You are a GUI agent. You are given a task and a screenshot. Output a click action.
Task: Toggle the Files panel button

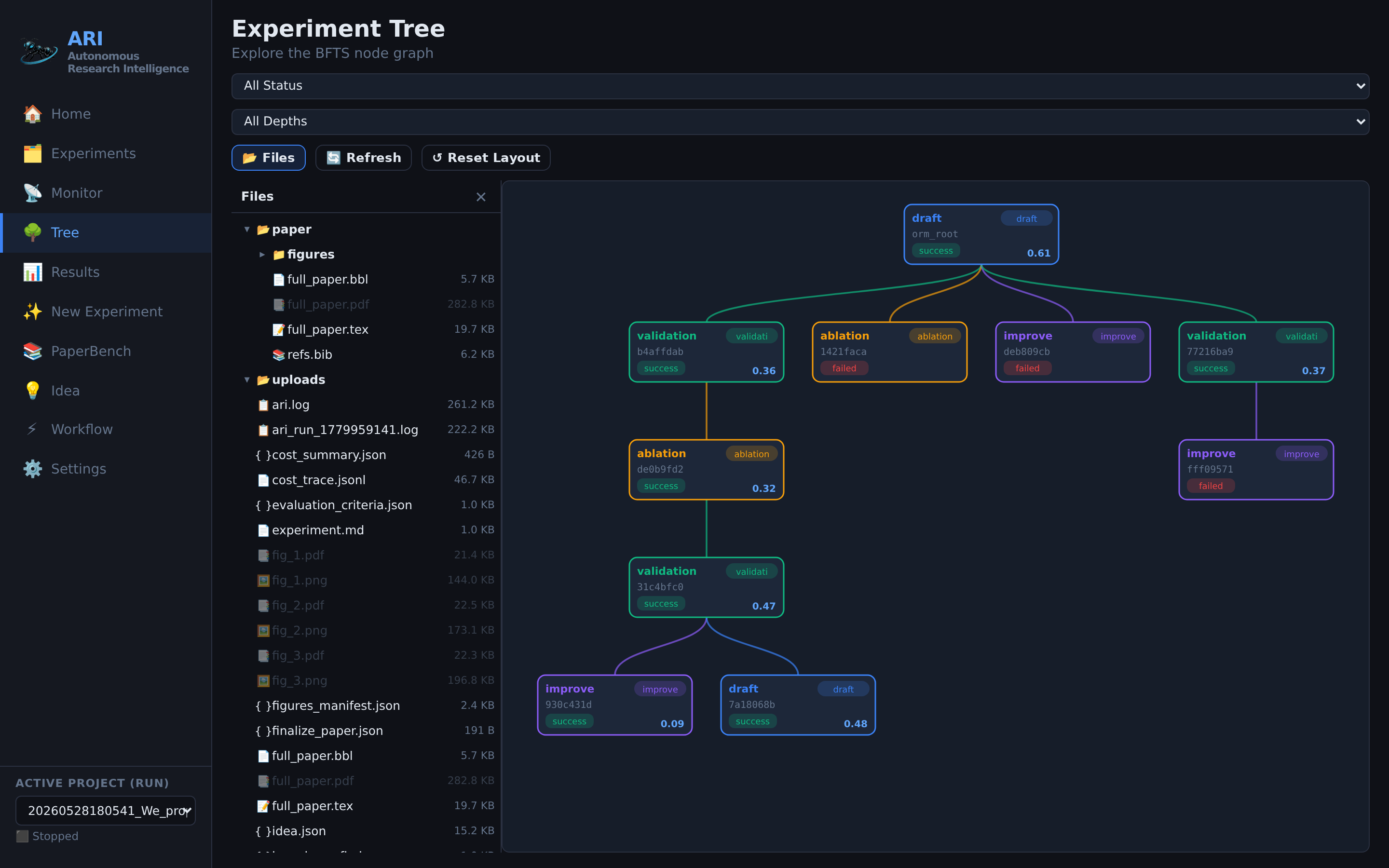[268, 158]
